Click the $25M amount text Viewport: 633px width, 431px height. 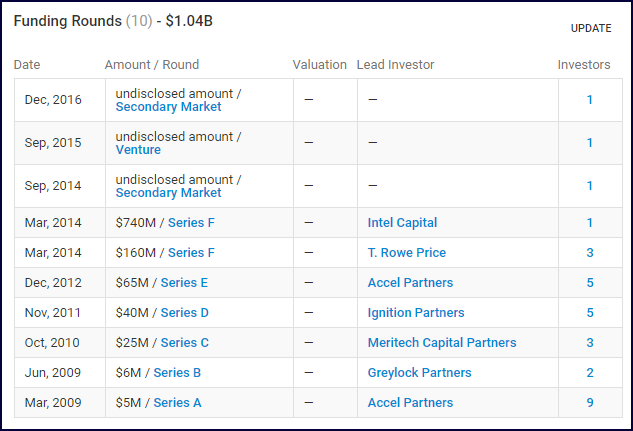click(132, 343)
